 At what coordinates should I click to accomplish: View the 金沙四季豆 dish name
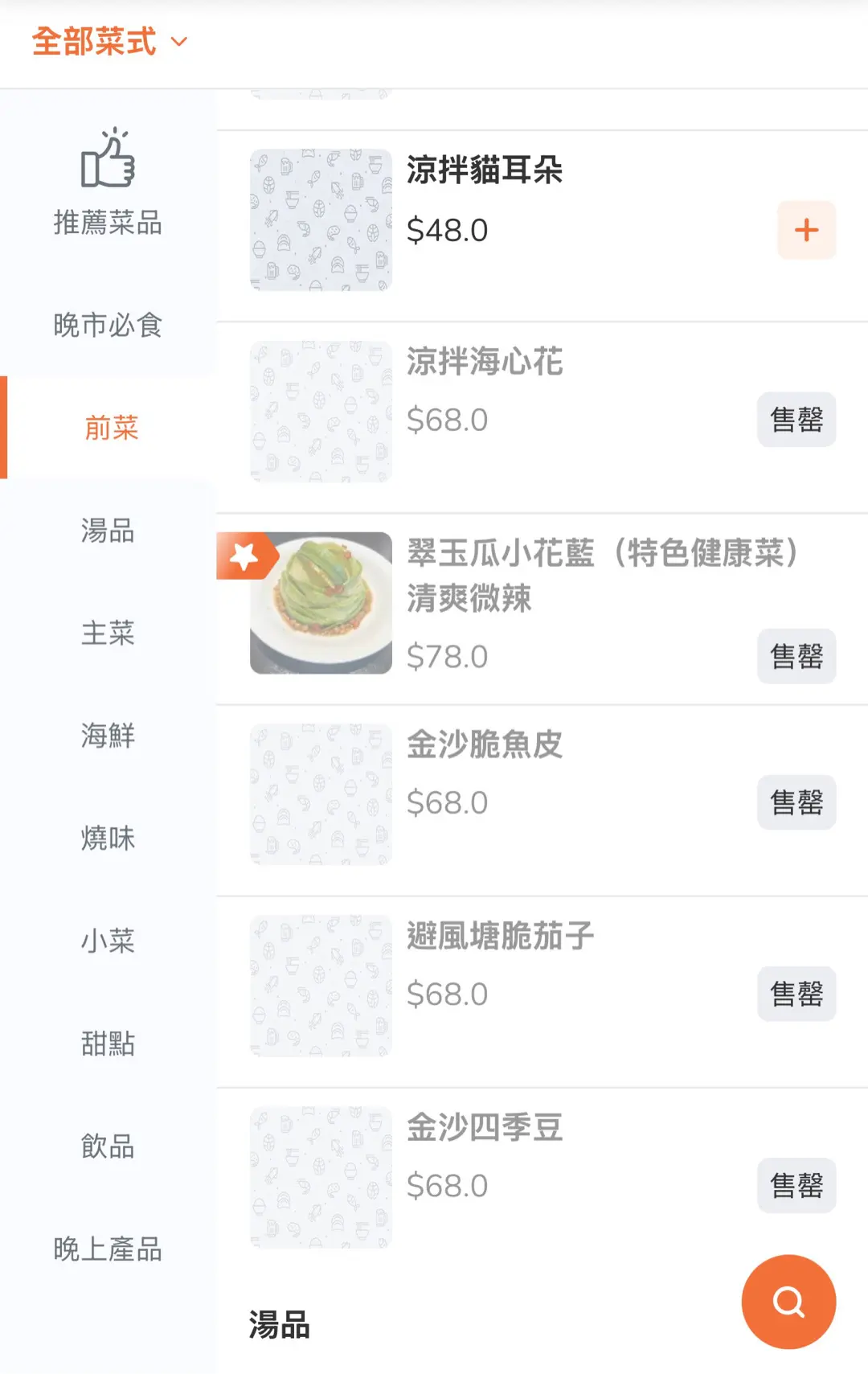(485, 1128)
